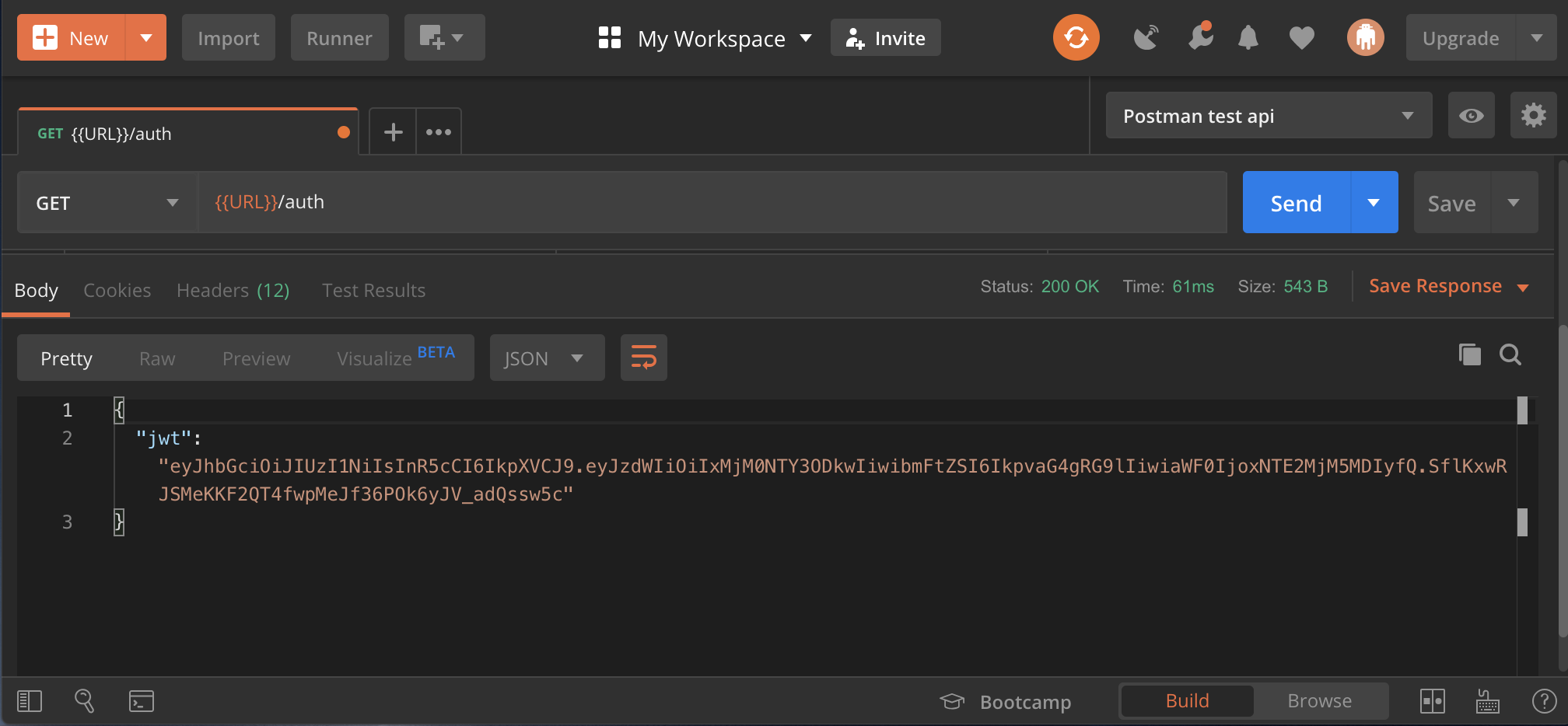
Task: Switch to the Cookies tab
Action: click(117, 290)
